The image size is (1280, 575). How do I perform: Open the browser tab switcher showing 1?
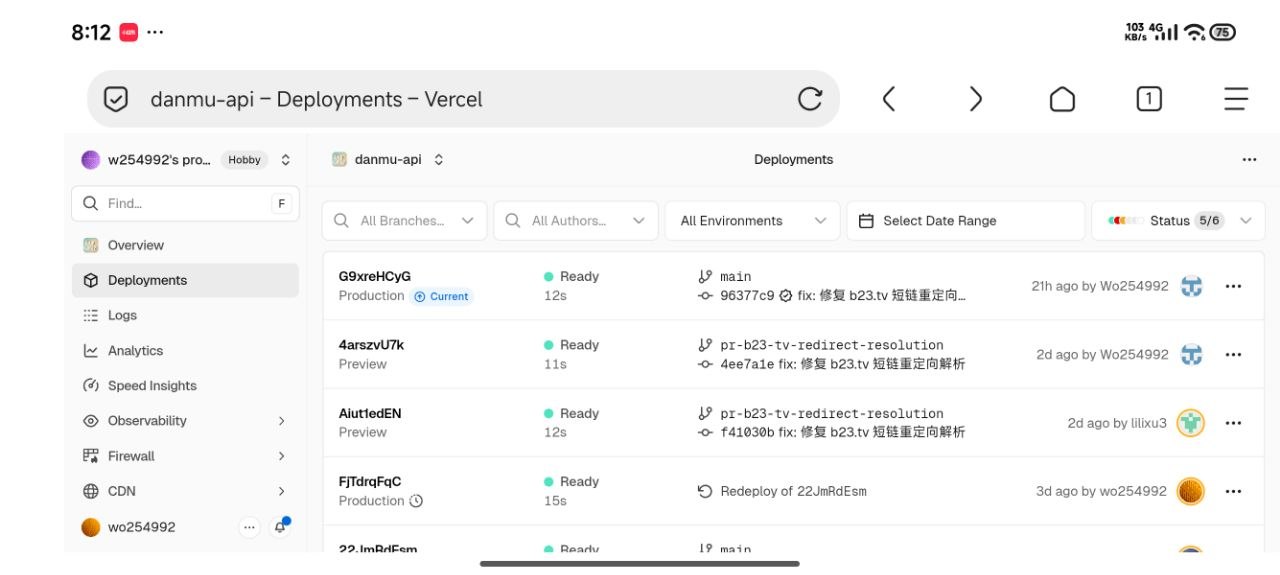pos(1149,99)
